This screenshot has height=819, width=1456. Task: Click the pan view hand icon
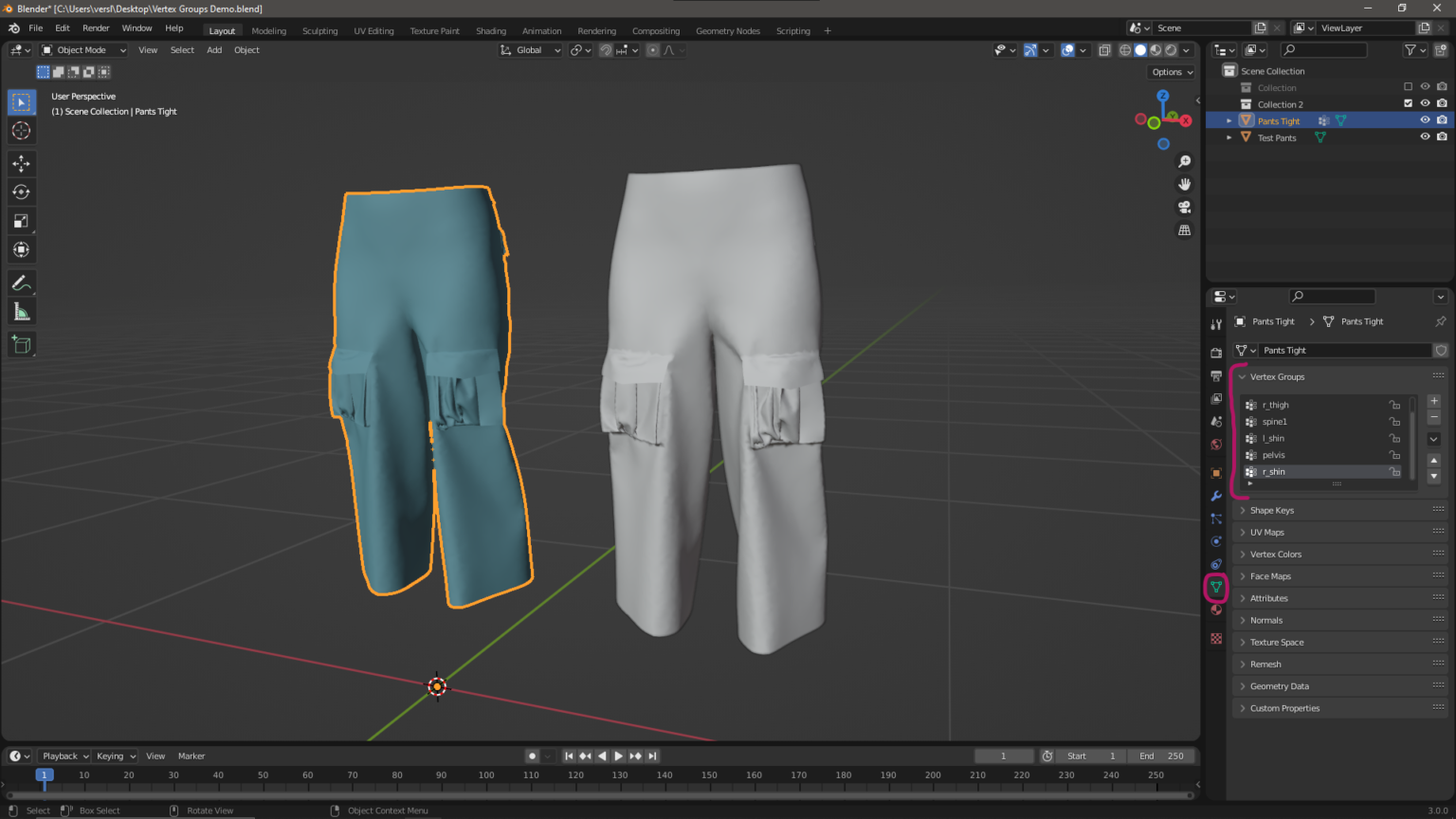click(1184, 185)
